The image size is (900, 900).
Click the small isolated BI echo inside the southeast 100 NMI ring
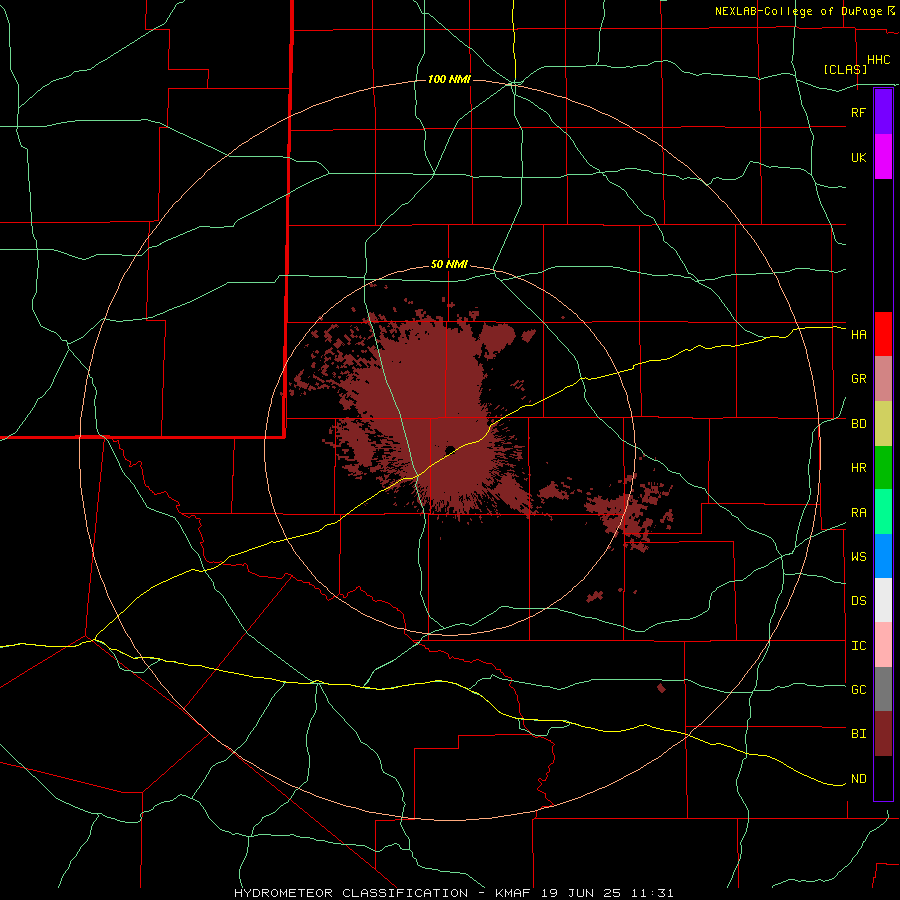(661, 687)
